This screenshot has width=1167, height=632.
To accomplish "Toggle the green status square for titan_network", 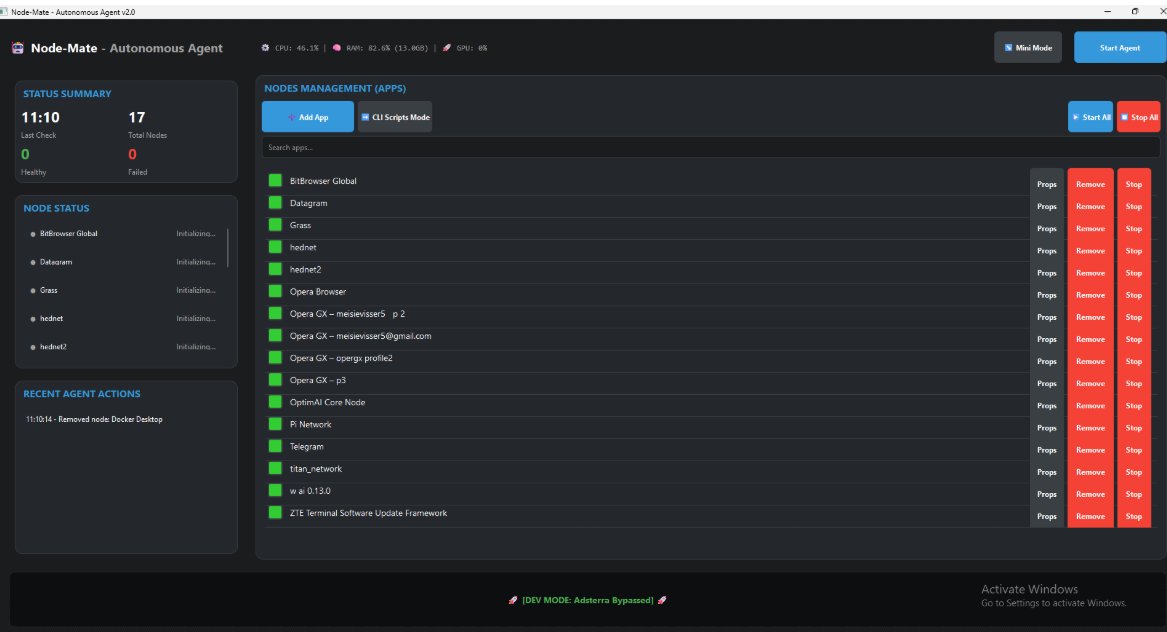I will click(275, 468).
